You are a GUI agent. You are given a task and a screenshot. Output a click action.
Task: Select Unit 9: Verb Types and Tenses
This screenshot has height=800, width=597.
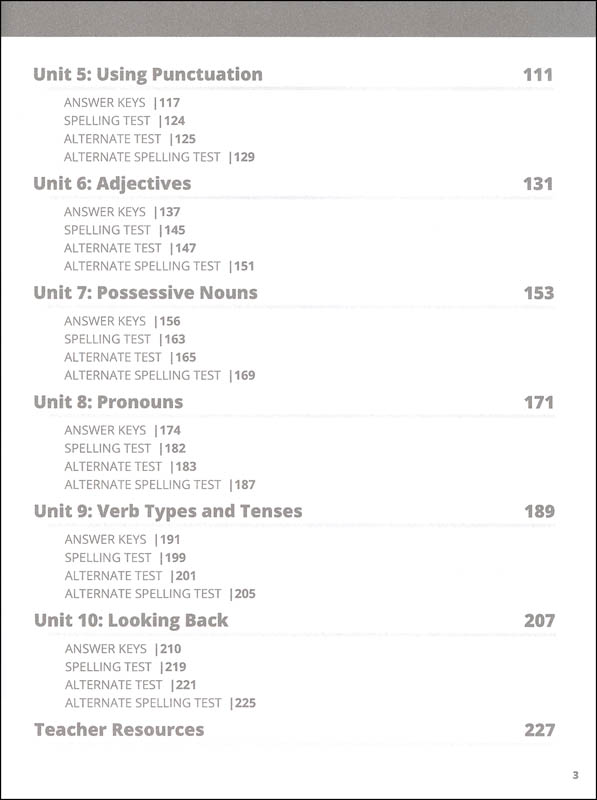click(168, 511)
